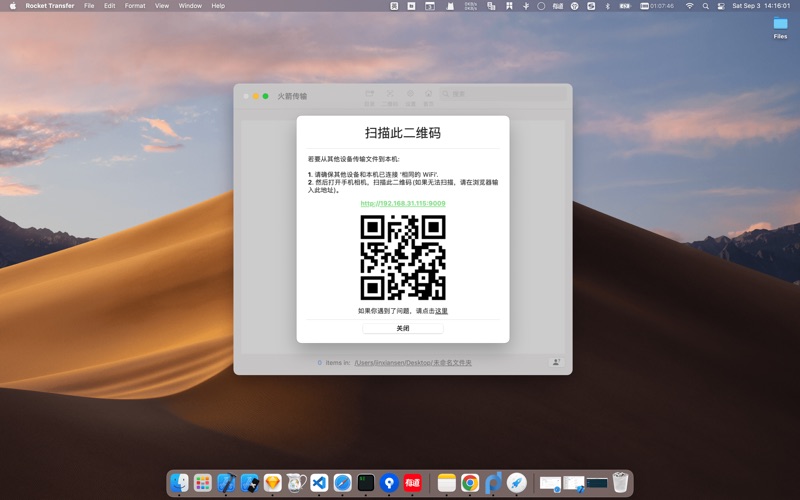Click the Wi-Fi status icon in menu bar
Viewport: 800px width, 500px height.
(x=689, y=6)
